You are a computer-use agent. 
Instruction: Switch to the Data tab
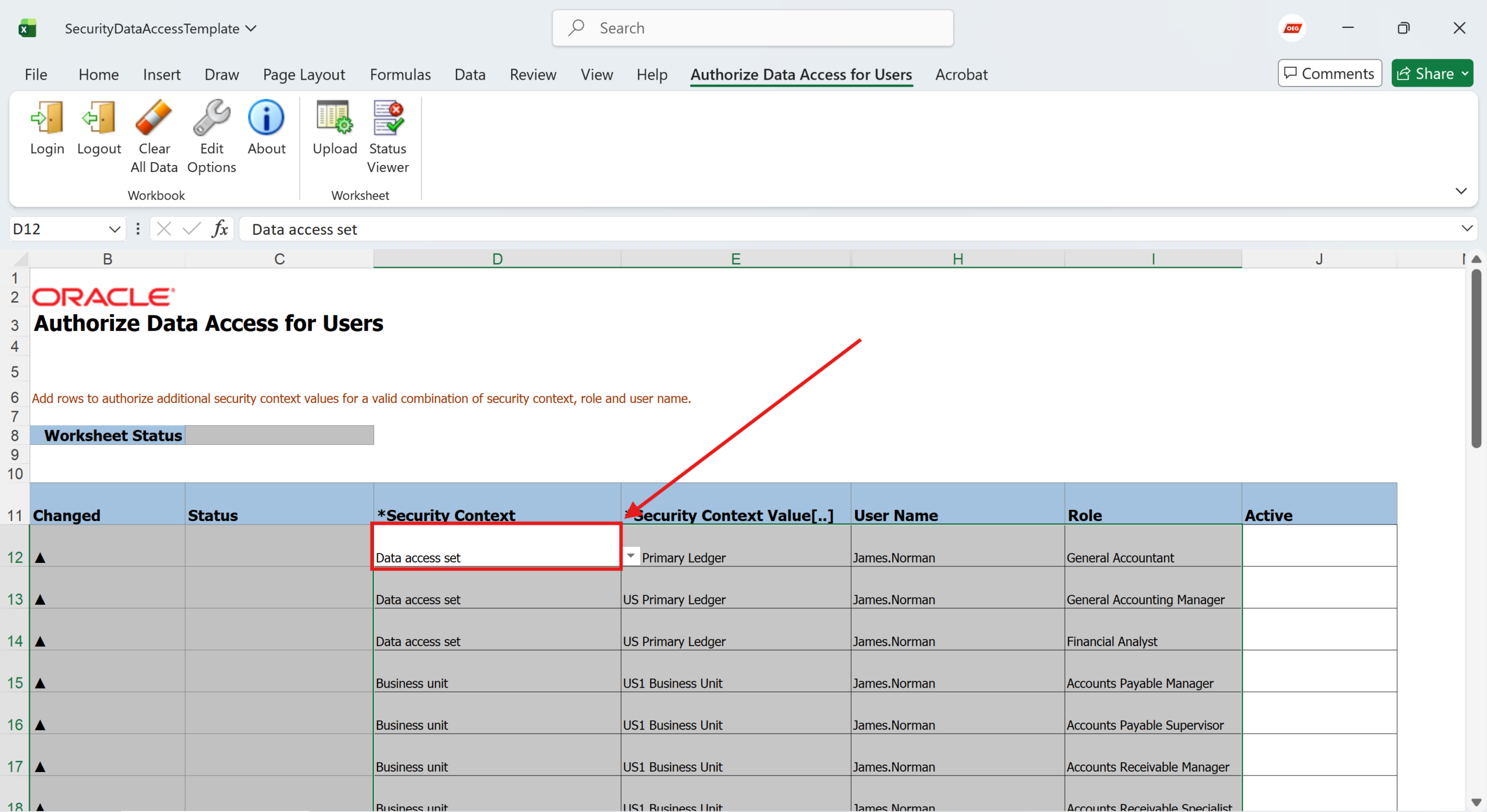(470, 74)
